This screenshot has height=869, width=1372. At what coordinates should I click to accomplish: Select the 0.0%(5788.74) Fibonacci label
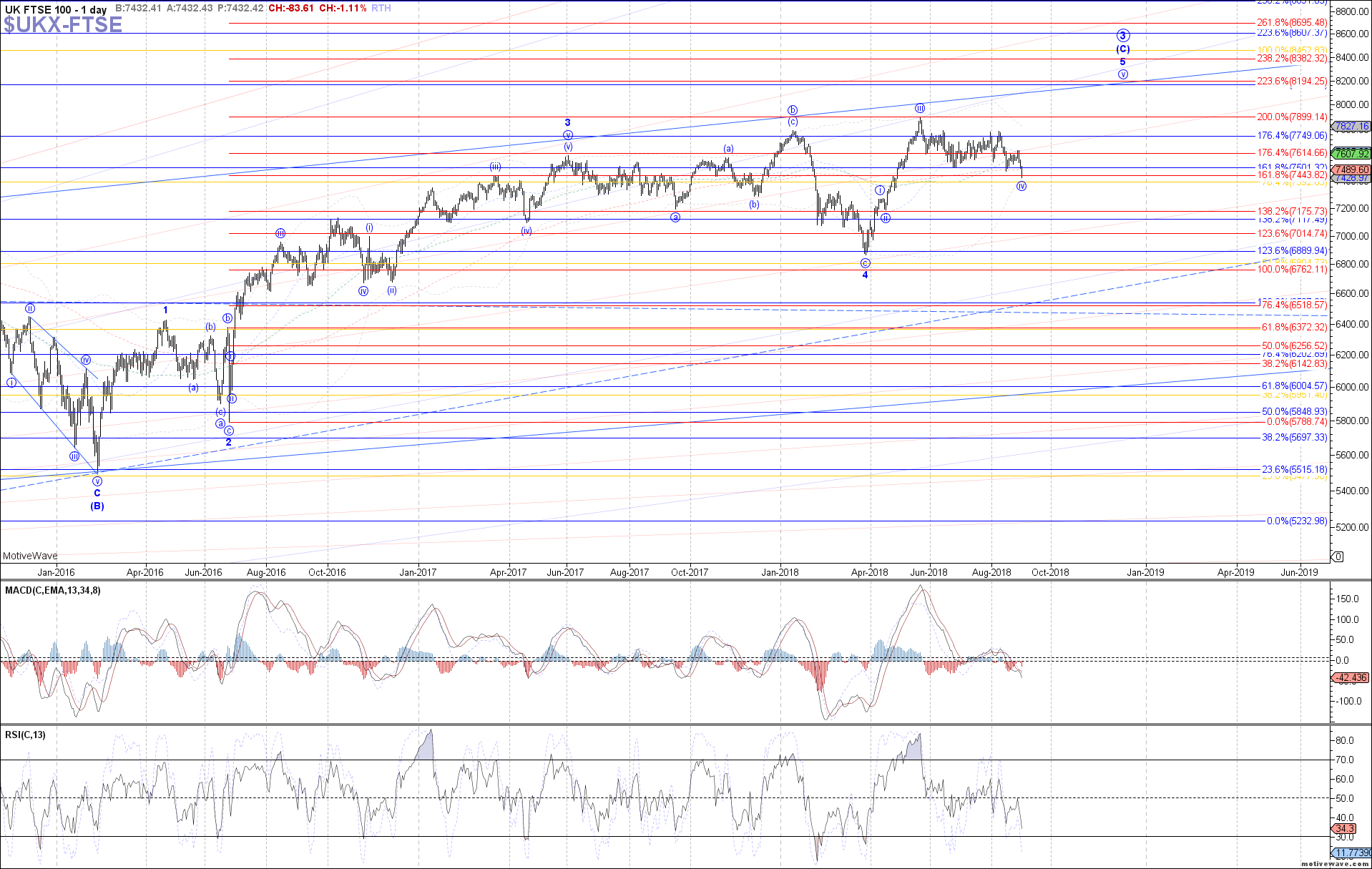1296,421
